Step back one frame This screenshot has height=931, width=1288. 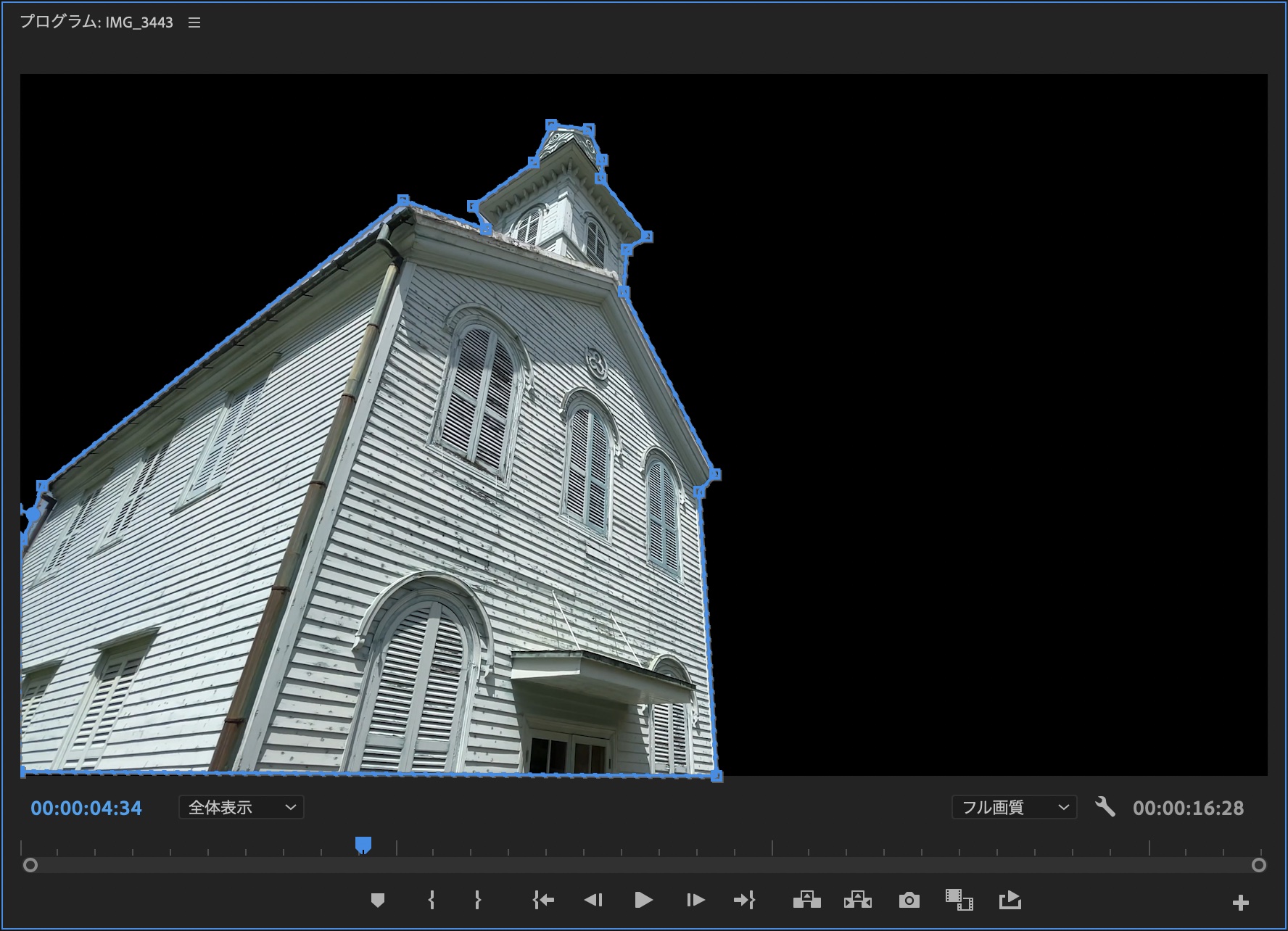[x=593, y=901]
